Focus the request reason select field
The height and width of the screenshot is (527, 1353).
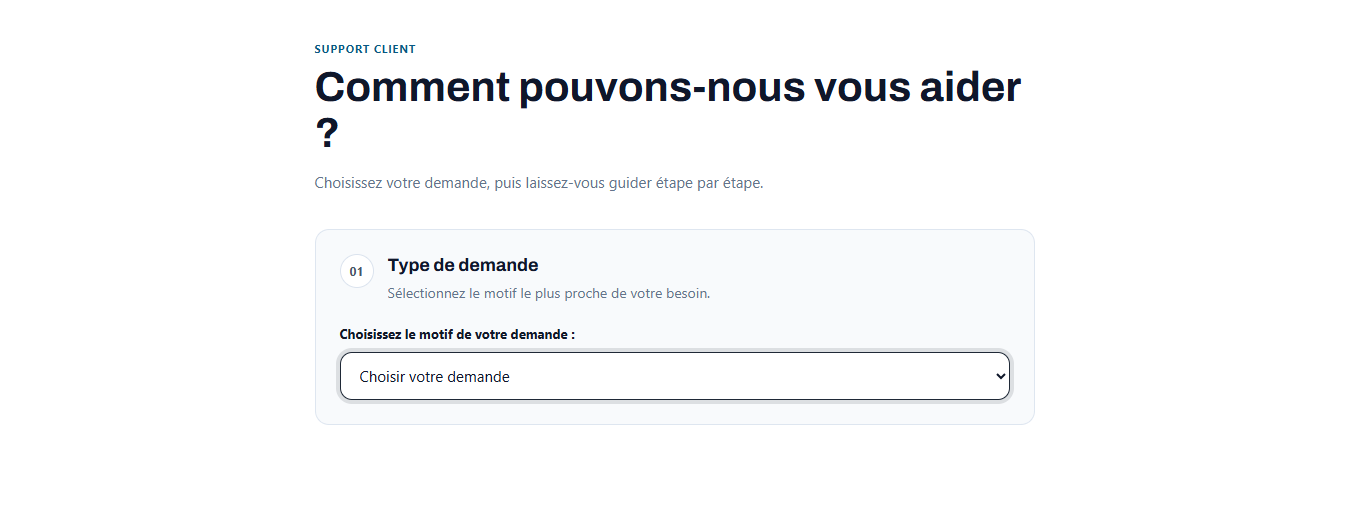tap(675, 376)
